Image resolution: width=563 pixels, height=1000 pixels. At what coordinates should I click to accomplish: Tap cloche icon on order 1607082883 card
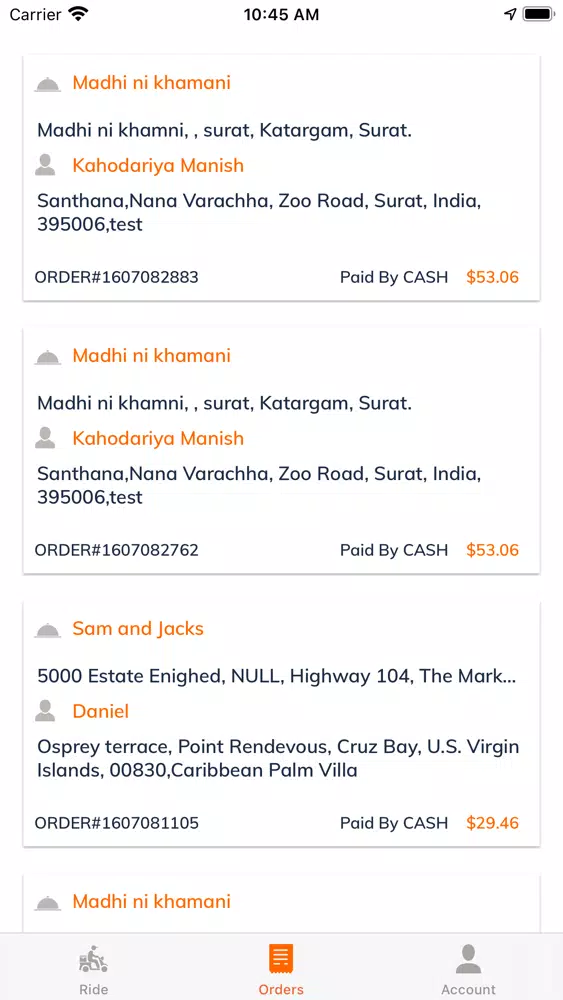tap(47, 84)
